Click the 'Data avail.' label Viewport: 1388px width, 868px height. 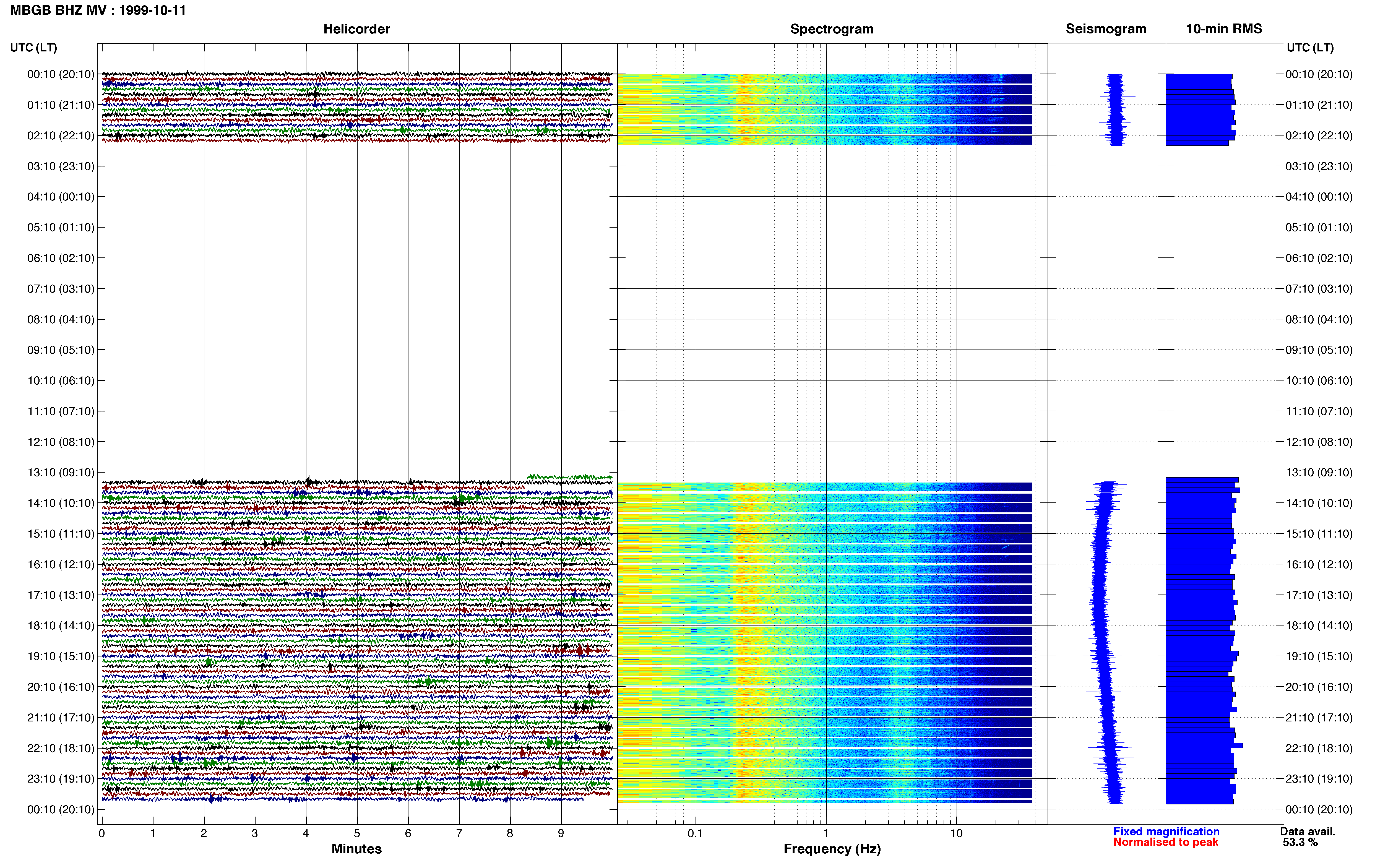pos(1308,831)
